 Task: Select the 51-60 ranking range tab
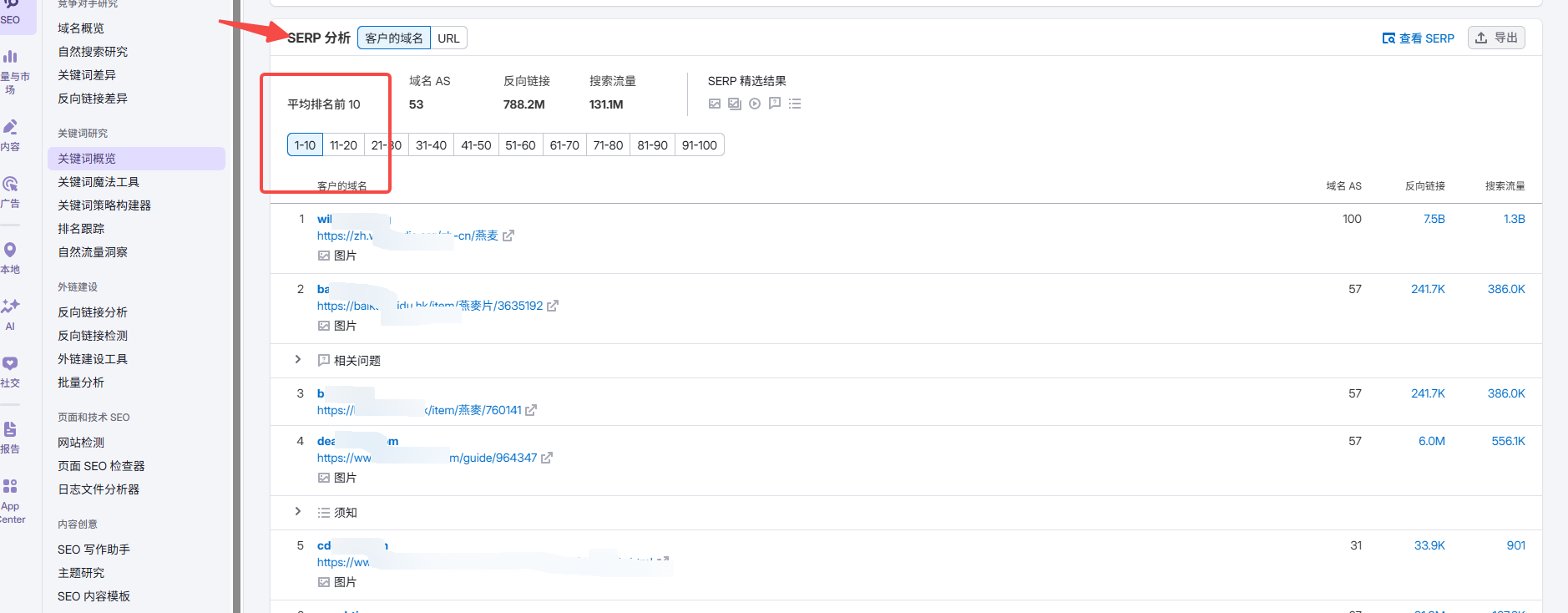pos(520,145)
